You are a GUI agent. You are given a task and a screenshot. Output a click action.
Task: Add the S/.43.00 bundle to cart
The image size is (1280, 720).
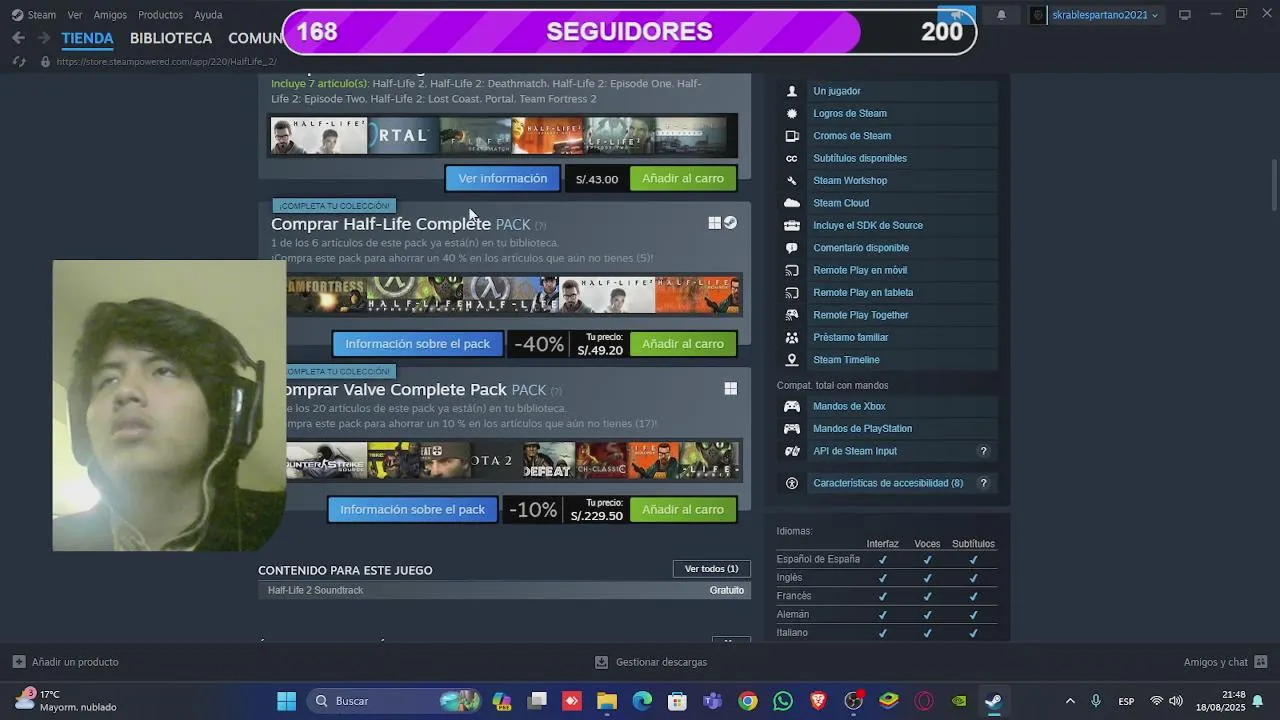683,178
